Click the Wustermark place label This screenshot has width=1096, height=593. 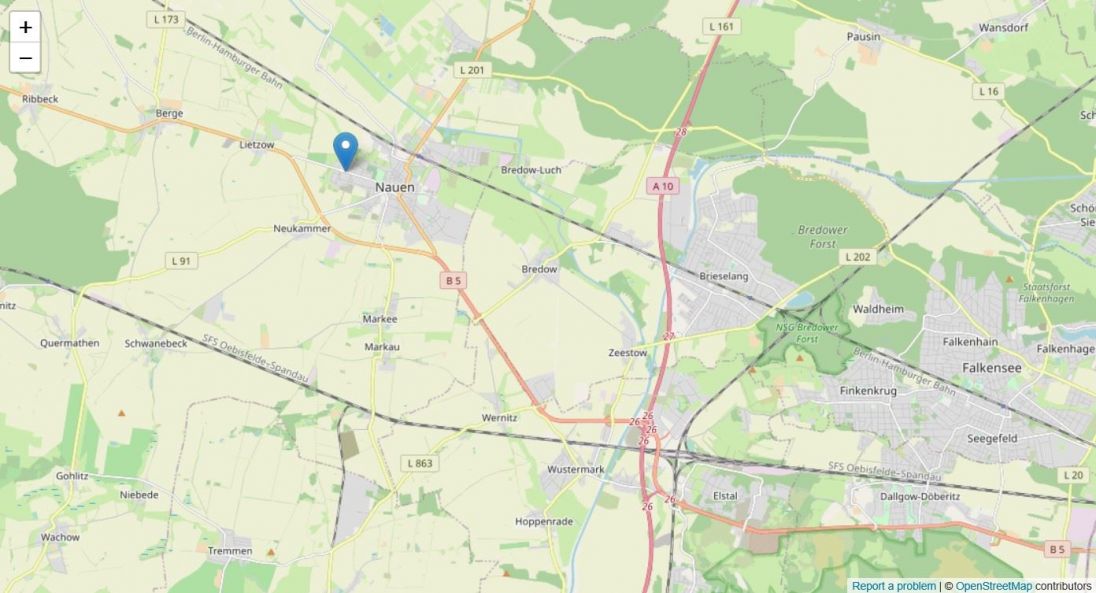(575, 469)
